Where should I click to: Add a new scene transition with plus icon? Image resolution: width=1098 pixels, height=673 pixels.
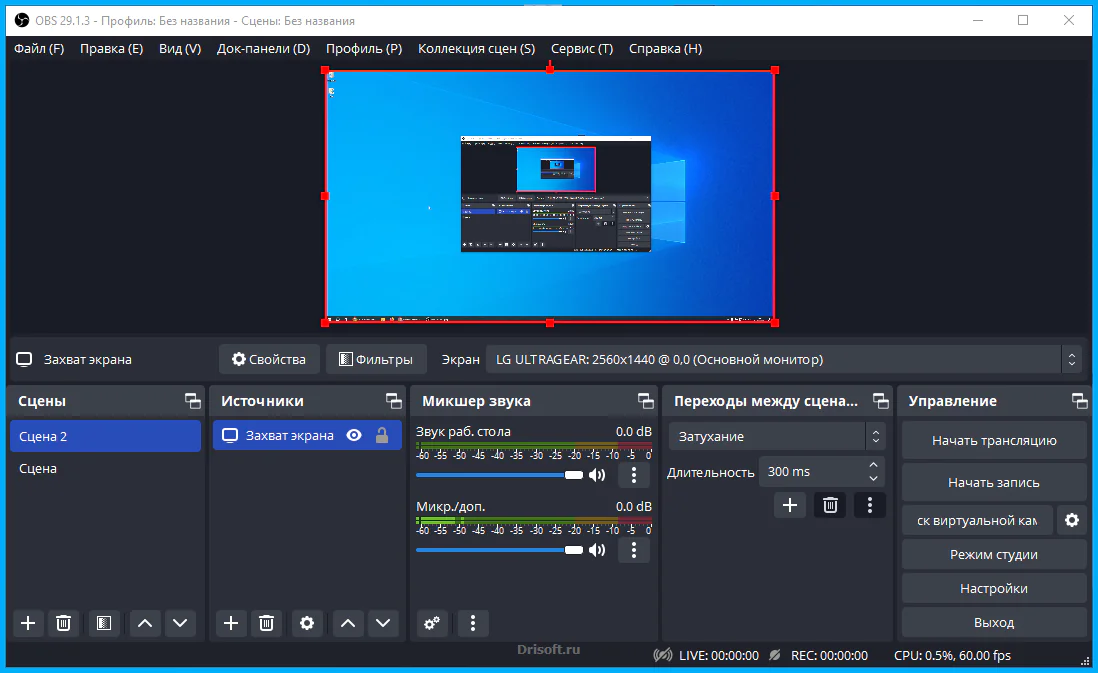tap(789, 505)
